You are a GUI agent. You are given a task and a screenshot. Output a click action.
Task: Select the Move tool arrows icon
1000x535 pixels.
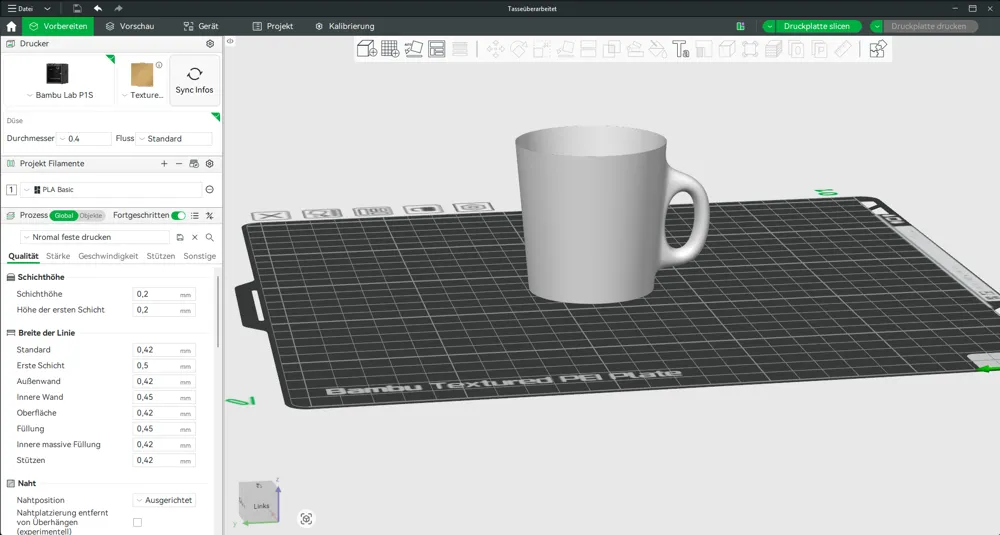click(x=496, y=49)
